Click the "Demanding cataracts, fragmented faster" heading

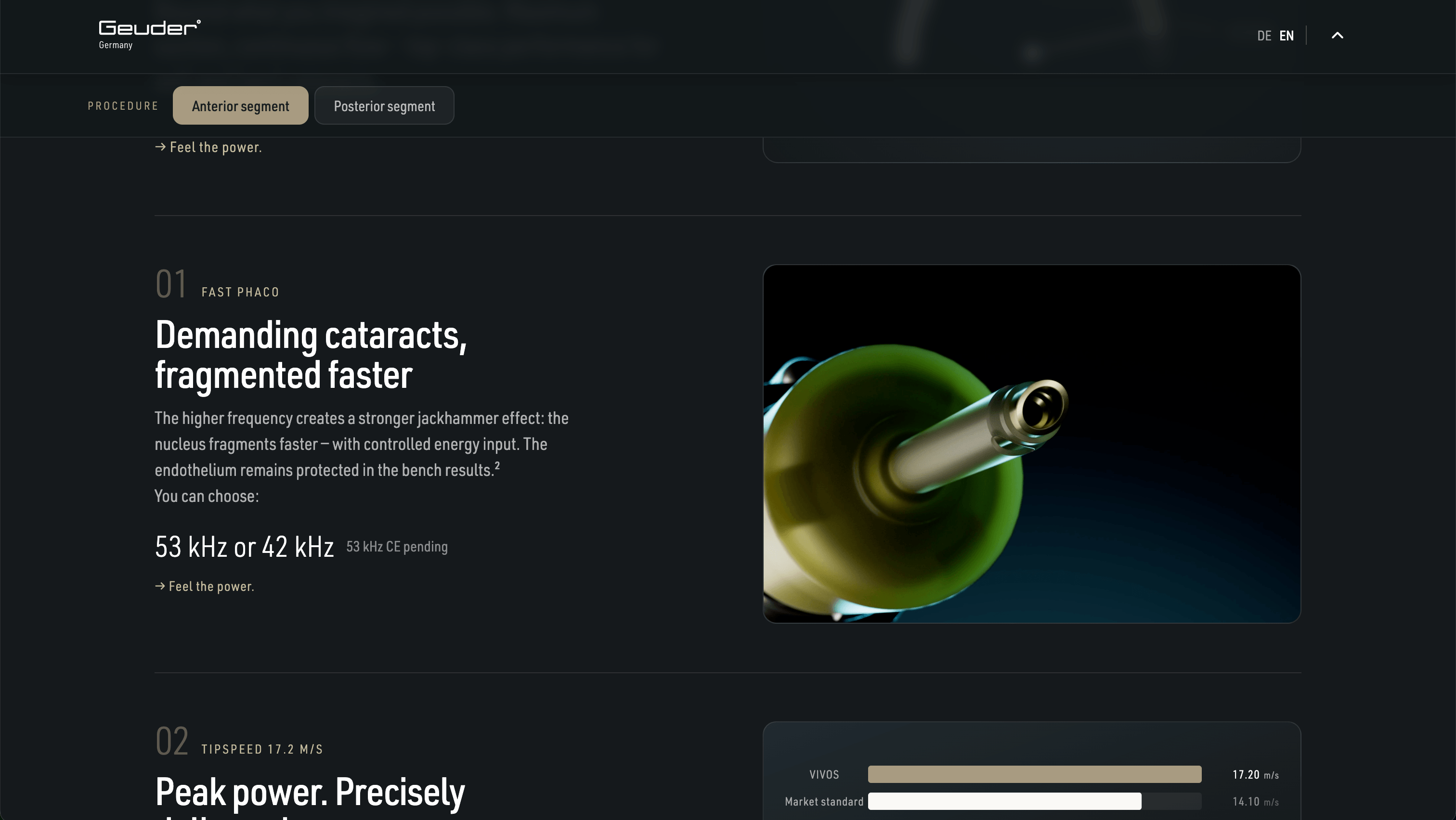(311, 355)
